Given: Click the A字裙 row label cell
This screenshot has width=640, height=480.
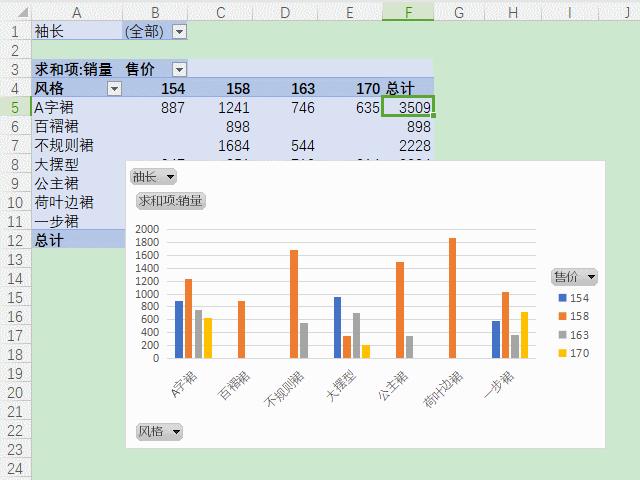Looking at the screenshot, I should [x=77, y=107].
